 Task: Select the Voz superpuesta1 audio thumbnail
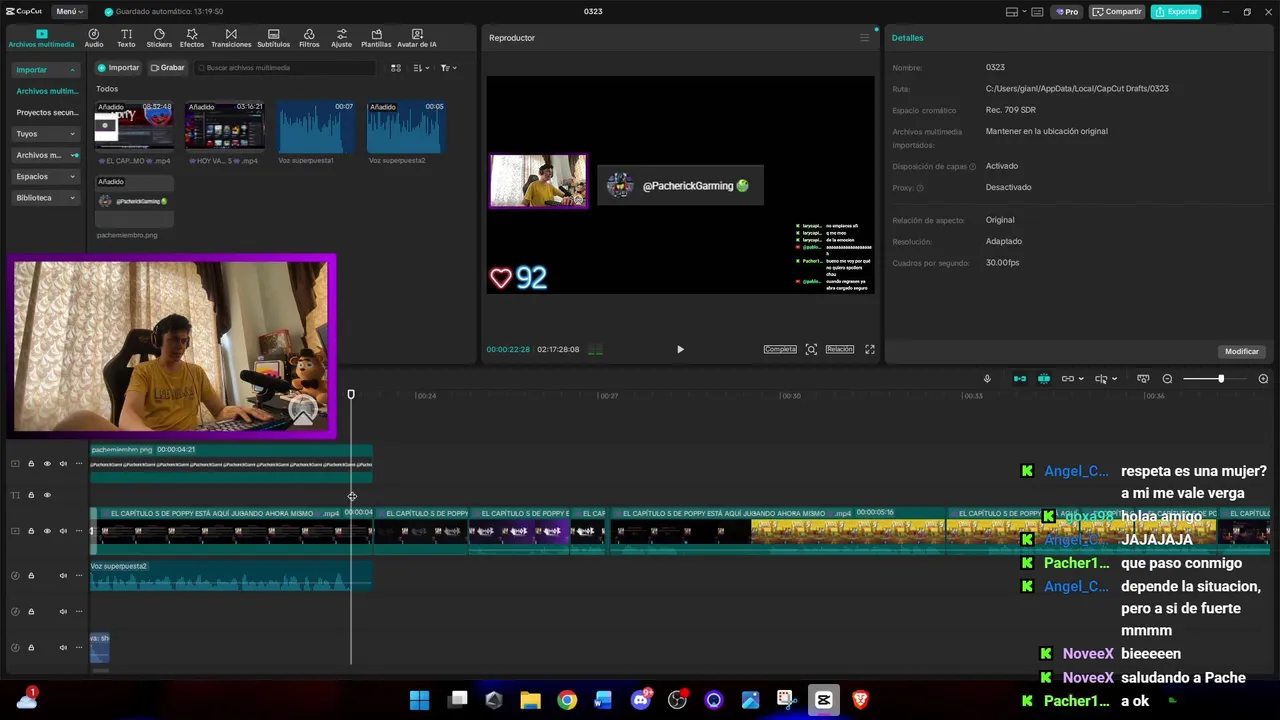(x=316, y=127)
